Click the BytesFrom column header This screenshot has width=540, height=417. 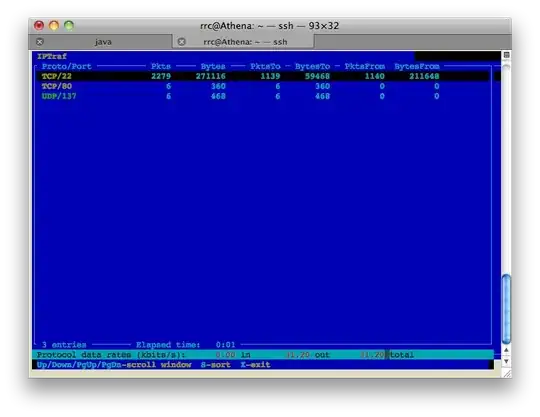[417, 66]
